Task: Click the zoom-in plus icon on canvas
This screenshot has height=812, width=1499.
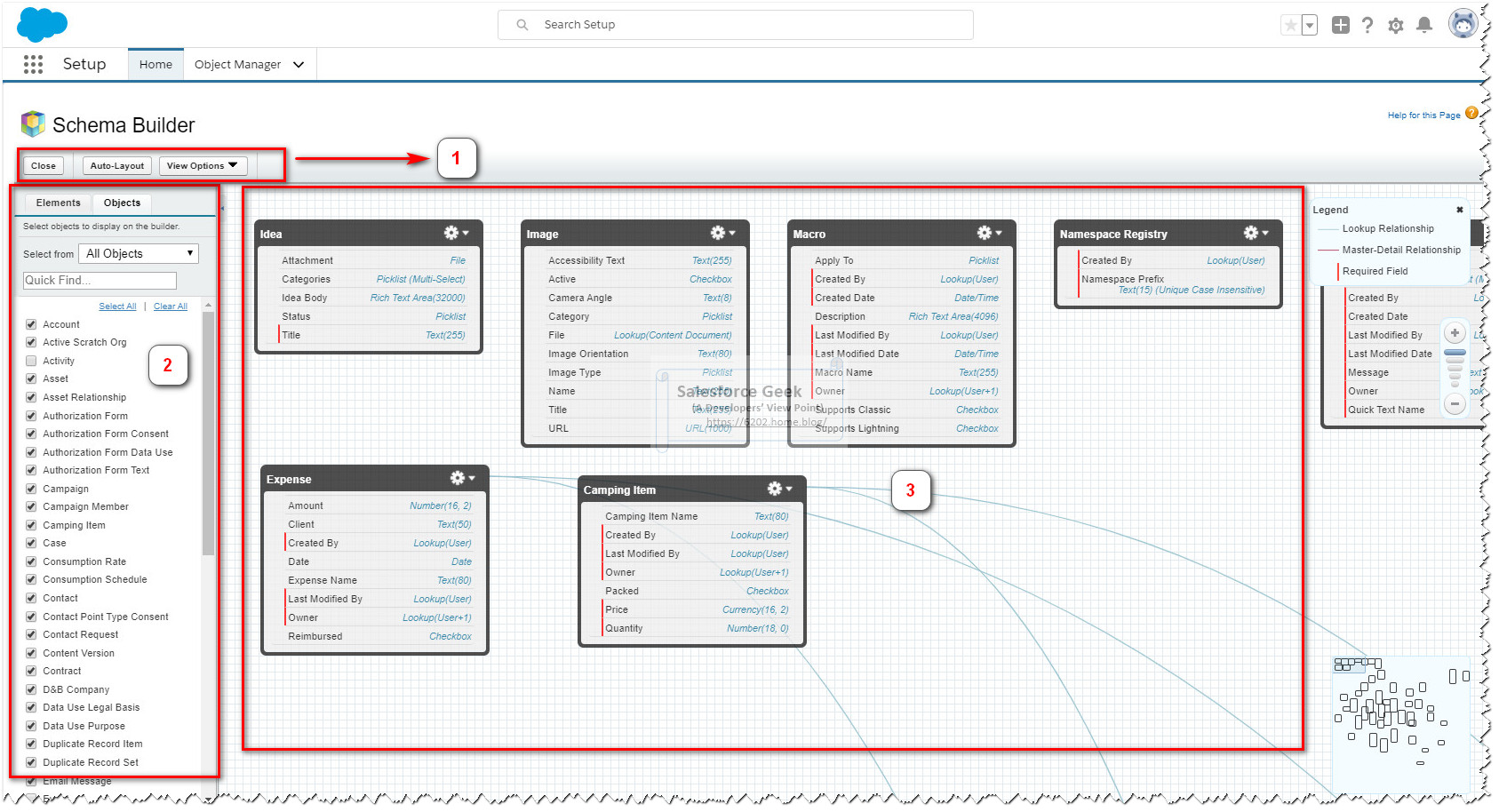Action: pyautogui.click(x=1455, y=332)
